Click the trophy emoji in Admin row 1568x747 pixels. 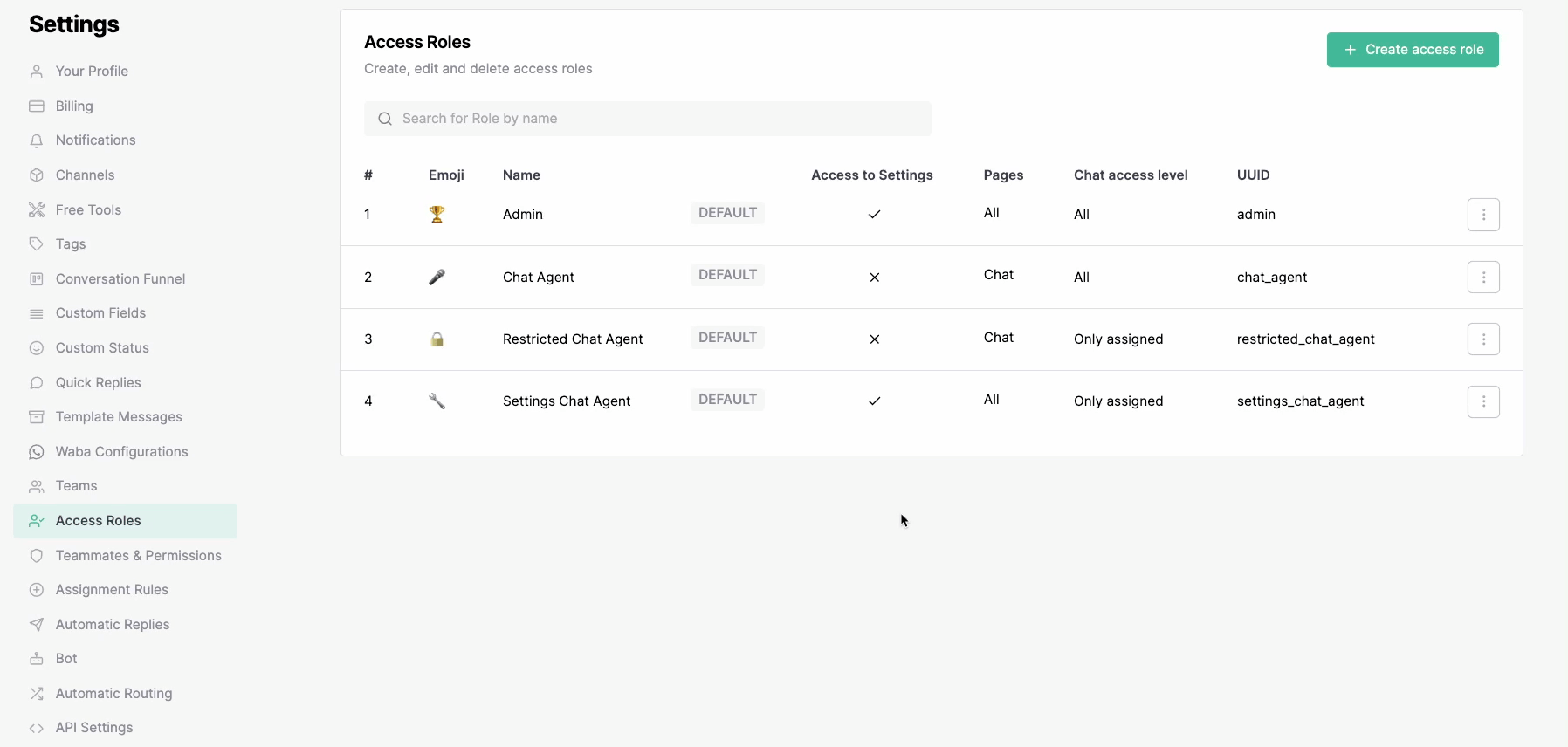click(437, 215)
